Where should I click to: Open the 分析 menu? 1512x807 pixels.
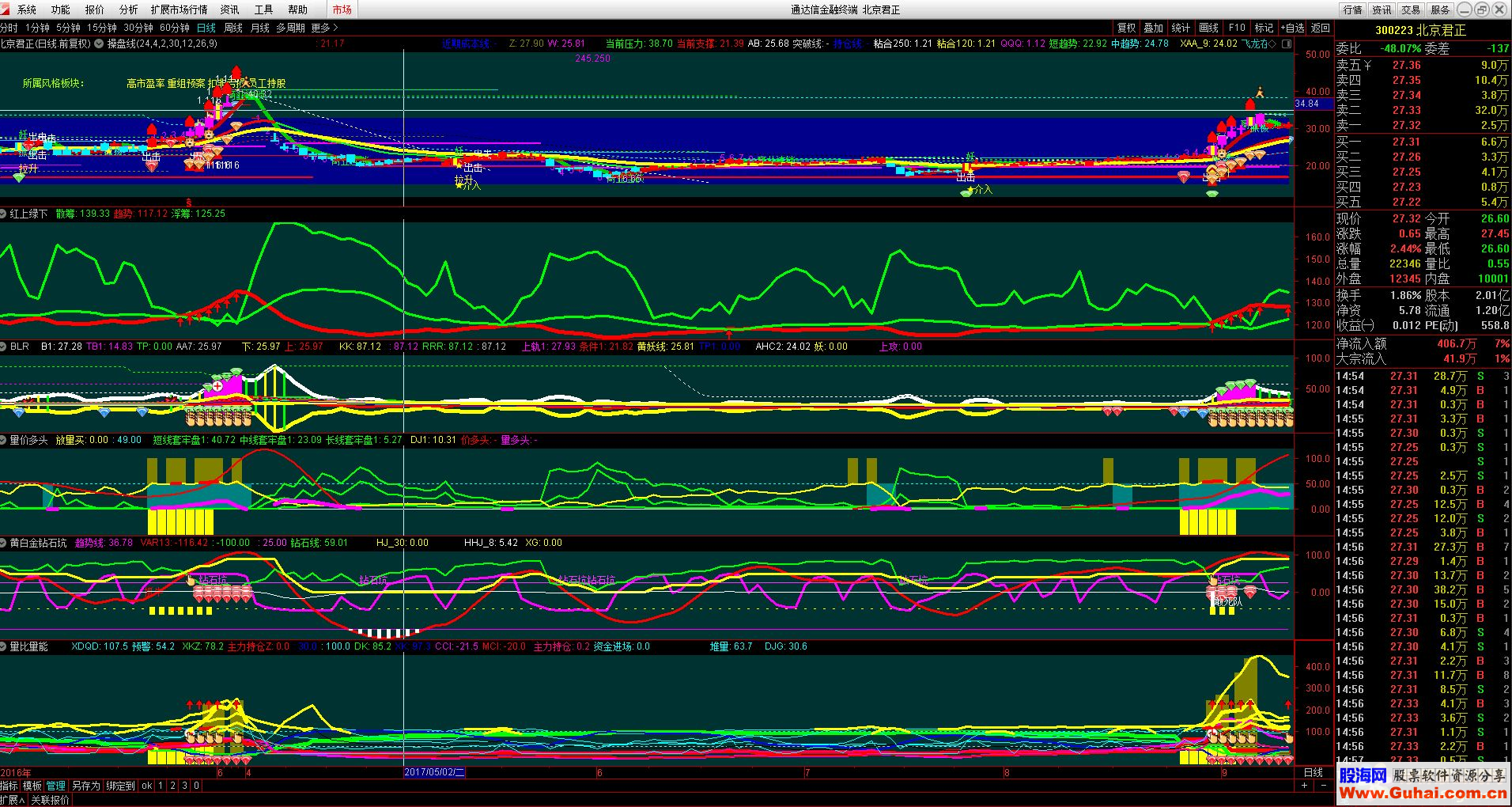tap(128, 9)
